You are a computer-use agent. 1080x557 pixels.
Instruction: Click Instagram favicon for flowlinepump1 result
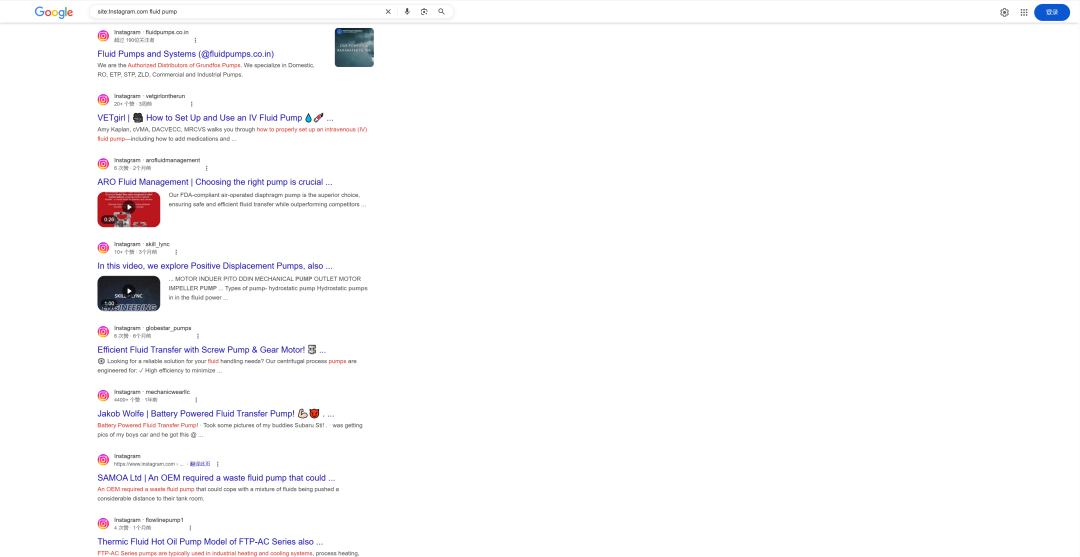click(103, 524)
